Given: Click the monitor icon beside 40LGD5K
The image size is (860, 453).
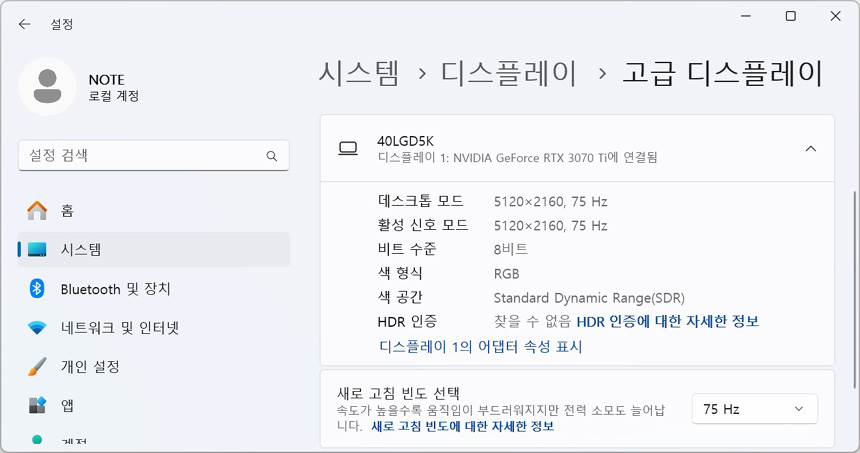Looking at the screenshot, I should pyautogui.click(x=348, y=149).
